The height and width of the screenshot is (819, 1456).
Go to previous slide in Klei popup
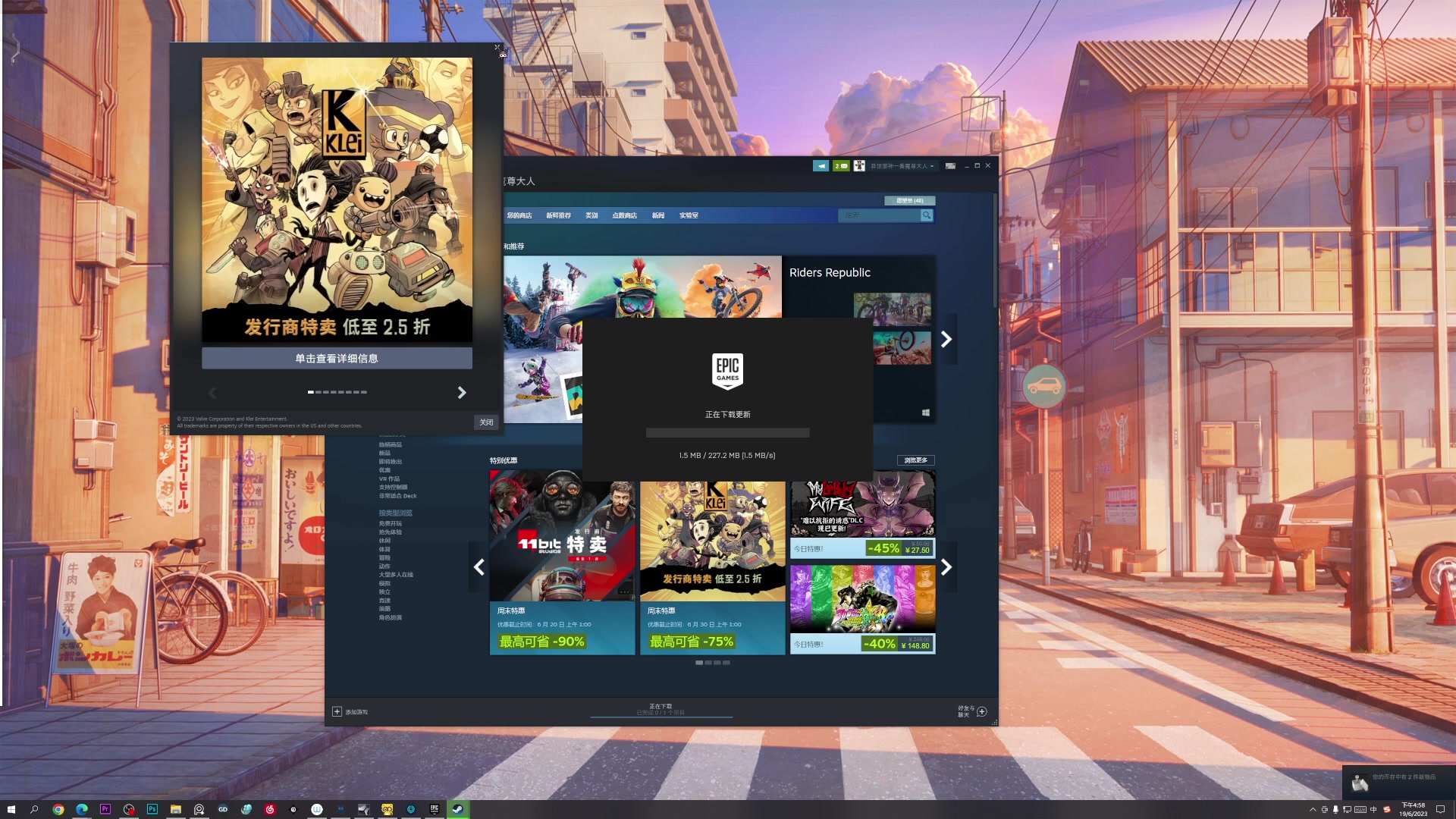[x=212, y=393]
